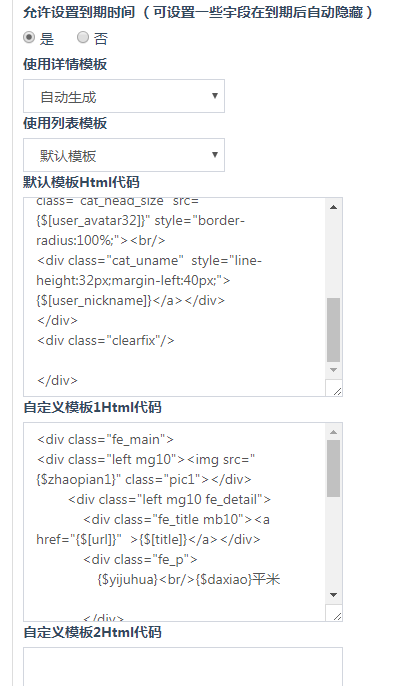The height and width of the screenshot is (686, 412).
Task: Click arrow on 自动生成 select box
Action: [215, 96]
